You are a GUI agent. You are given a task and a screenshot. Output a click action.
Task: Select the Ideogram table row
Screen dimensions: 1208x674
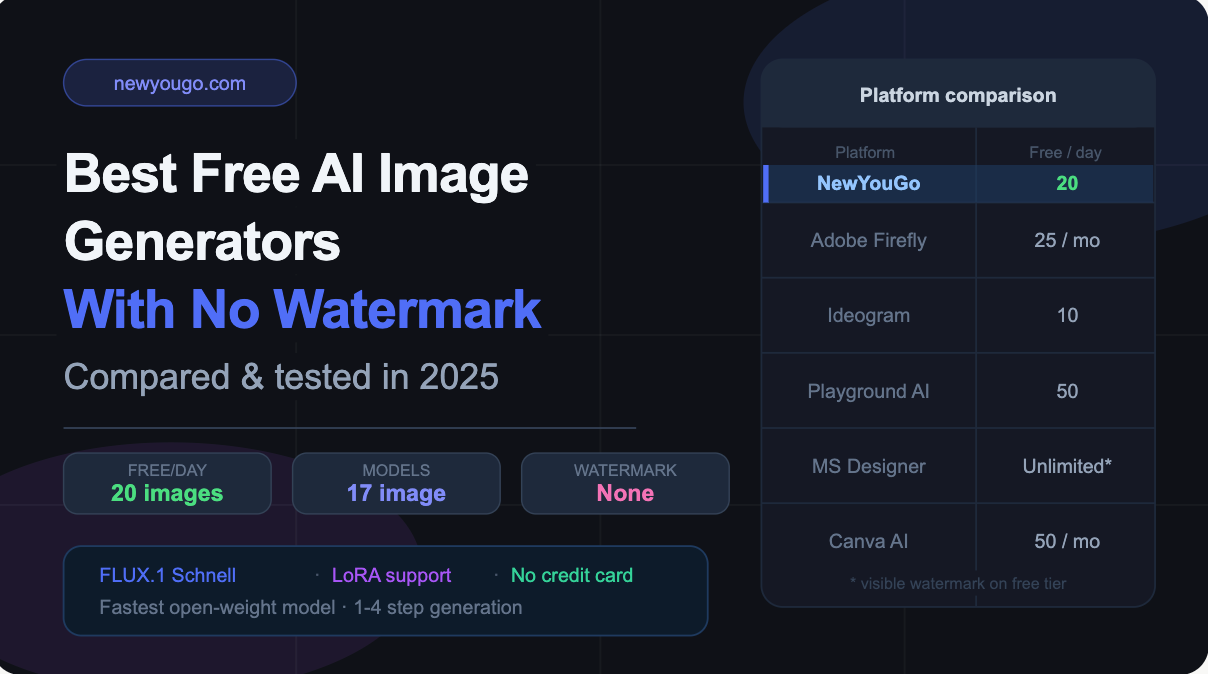pos(958,315)
